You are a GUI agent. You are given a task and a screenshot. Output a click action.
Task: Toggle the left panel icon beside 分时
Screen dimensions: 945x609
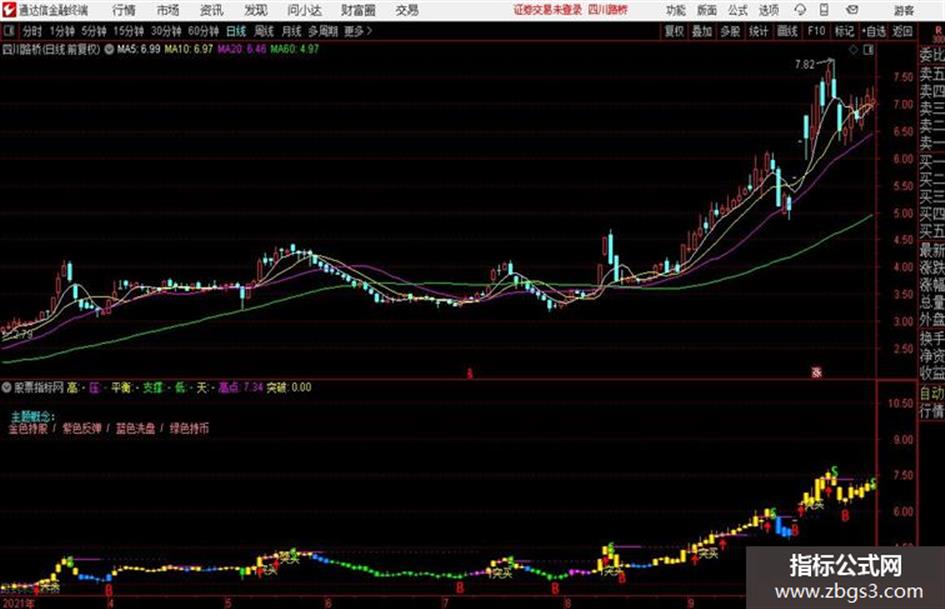[8, 31]
